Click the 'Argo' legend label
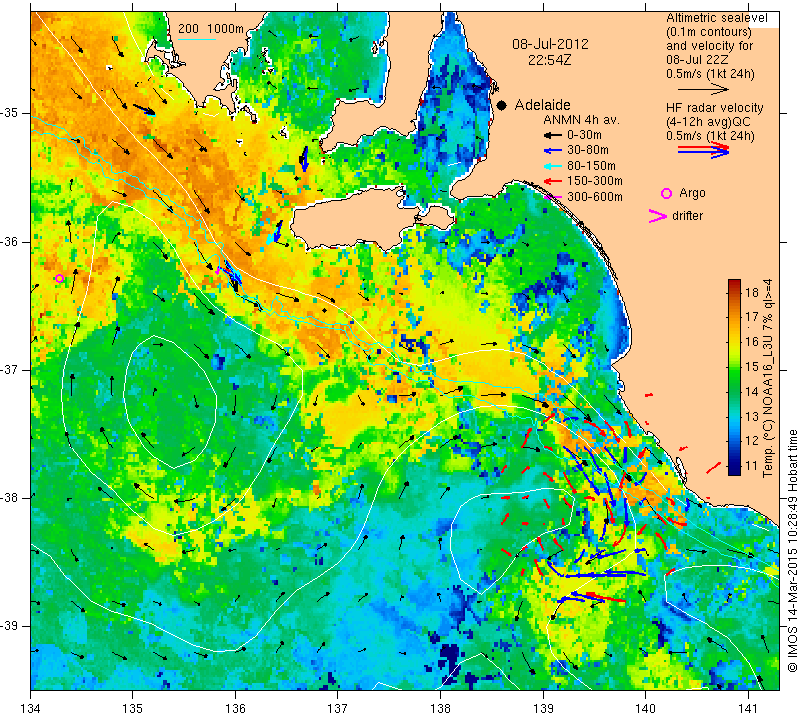Screen dimensions: 800x720 (692, 193)
